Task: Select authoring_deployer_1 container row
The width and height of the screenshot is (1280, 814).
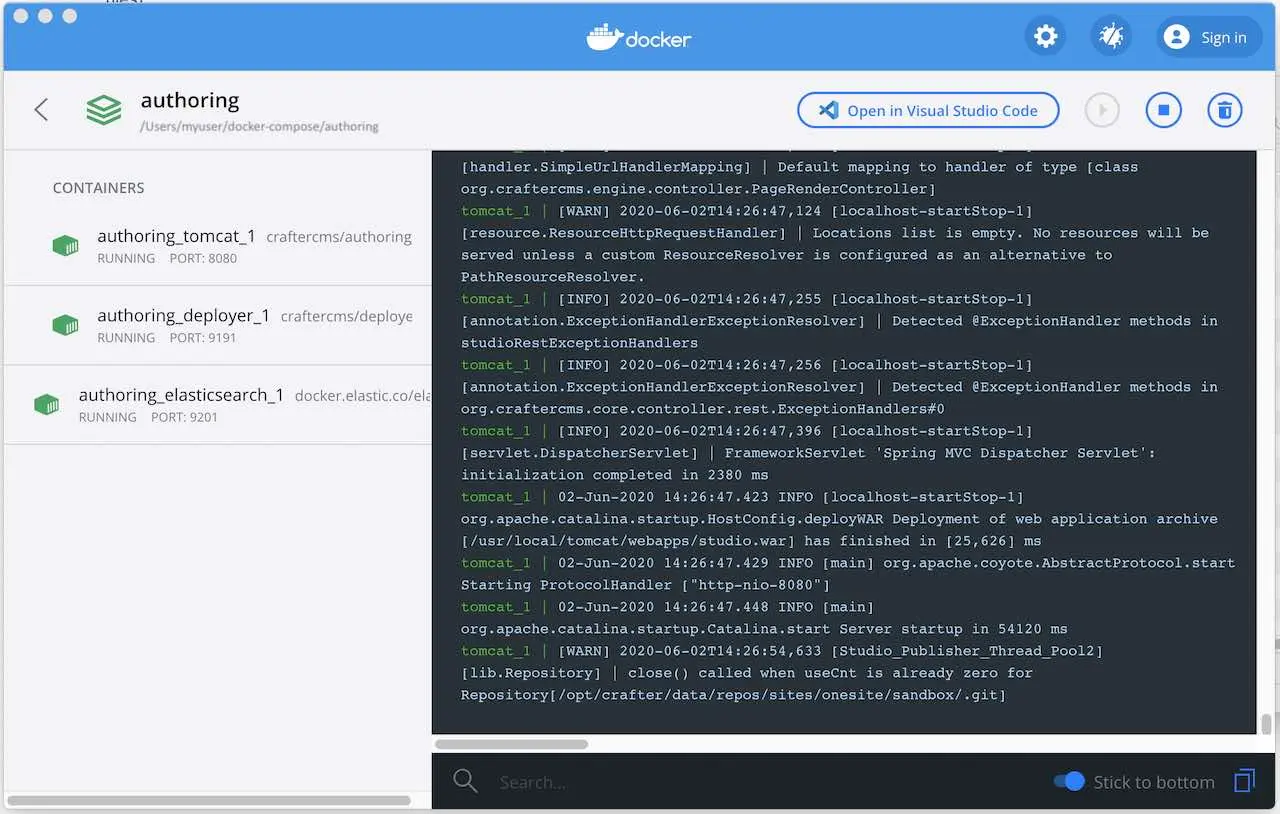Action: [217, 325]
